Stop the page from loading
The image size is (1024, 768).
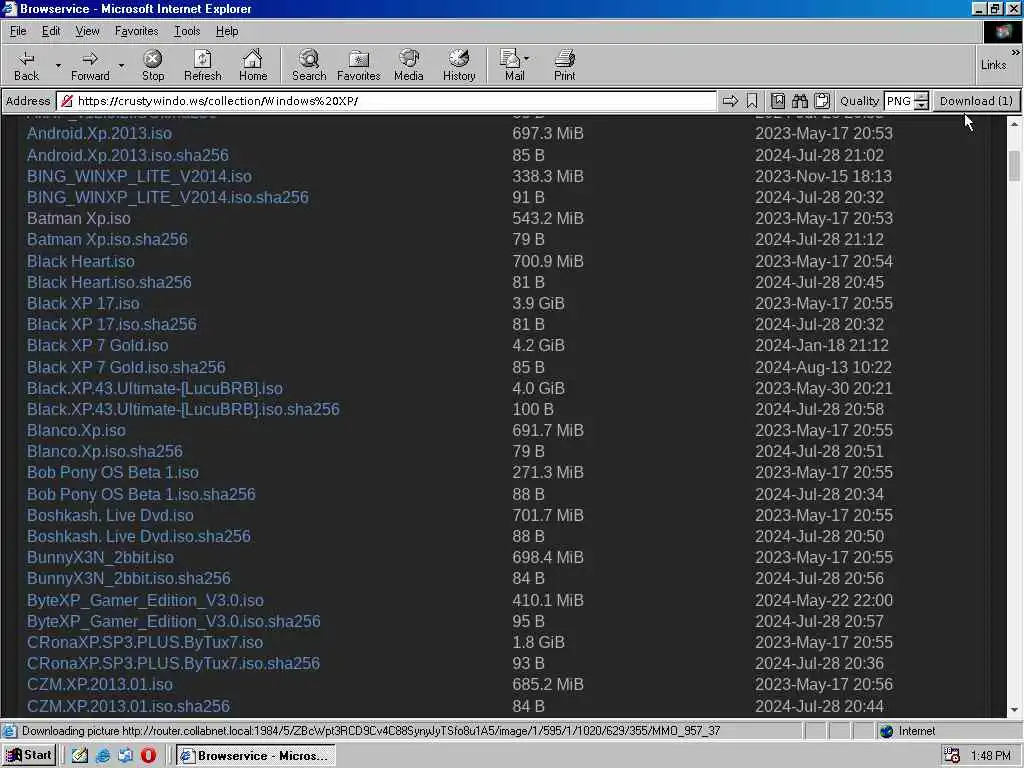(153, 65)
